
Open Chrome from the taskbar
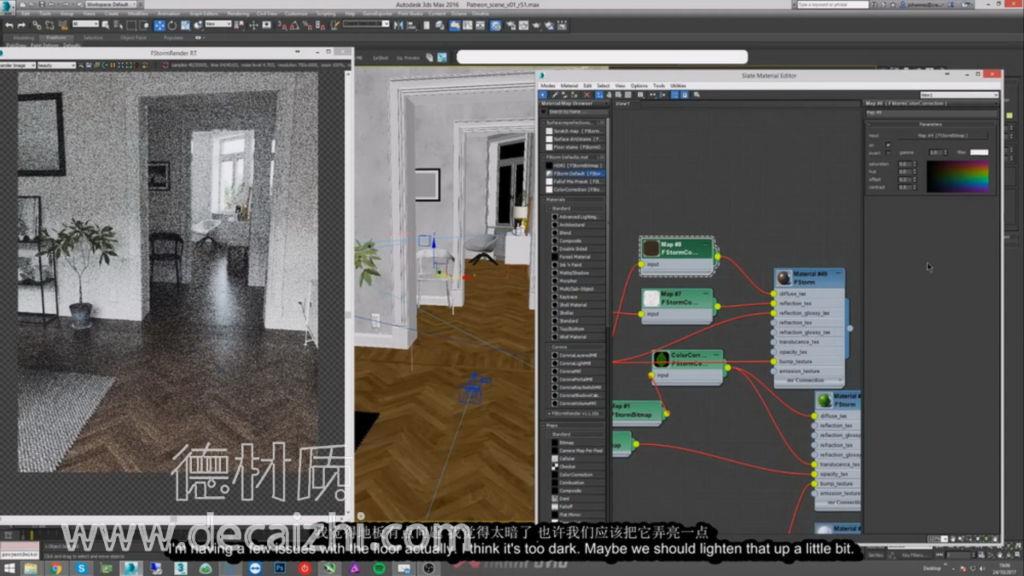click(x=56, y=568)
